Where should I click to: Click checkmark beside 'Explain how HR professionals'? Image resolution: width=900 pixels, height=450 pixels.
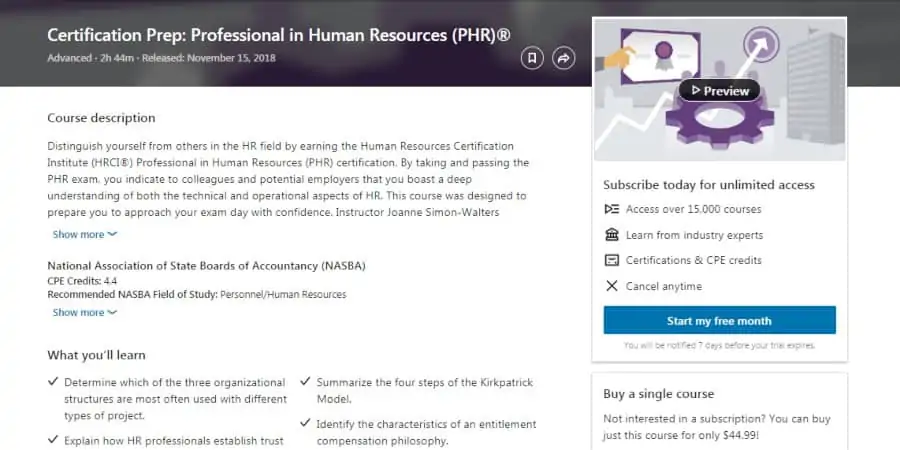(53, 440)
